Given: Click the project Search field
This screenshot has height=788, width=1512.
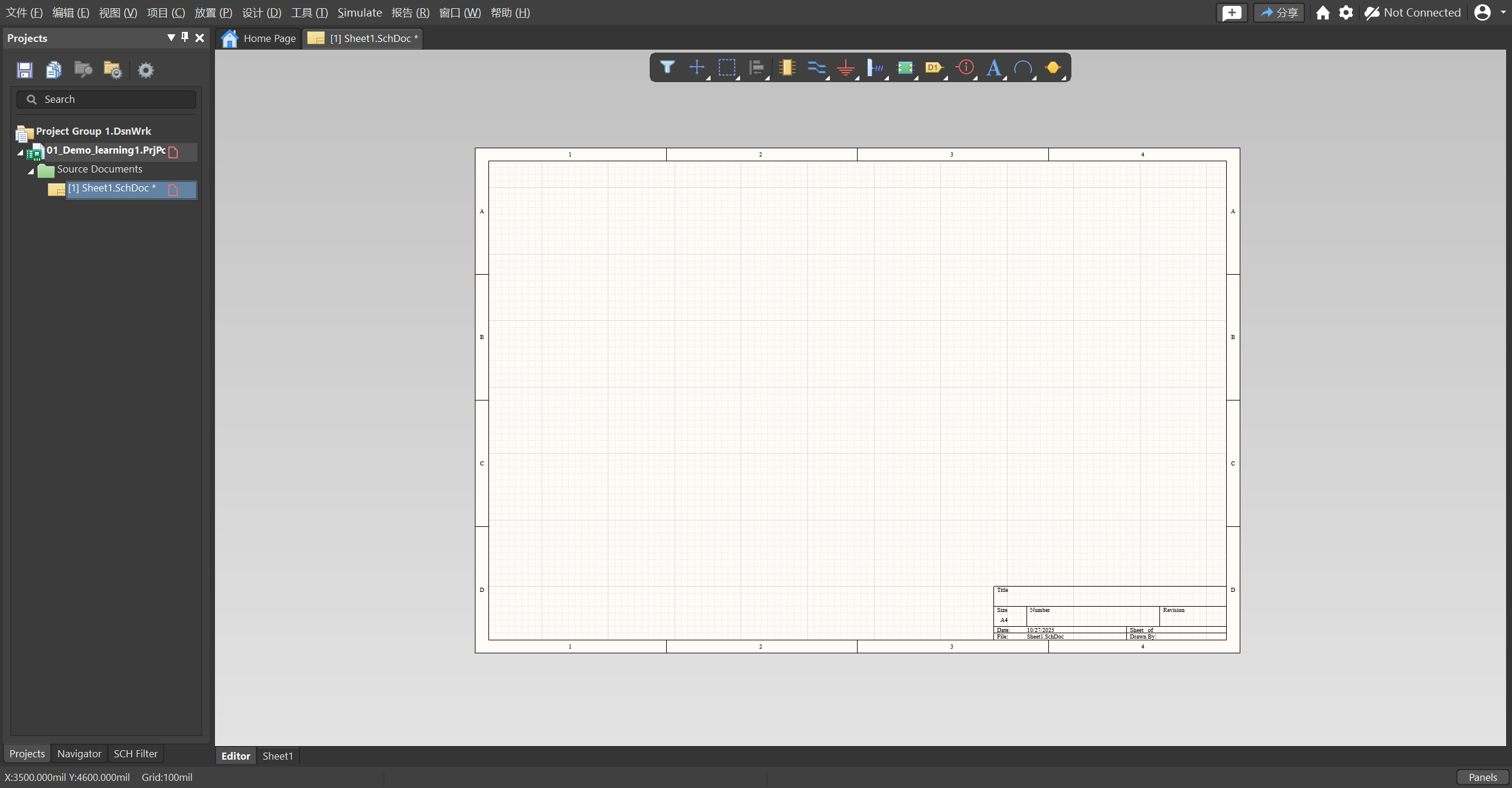Looking at the screenshot, I should (x=106, y=99).
